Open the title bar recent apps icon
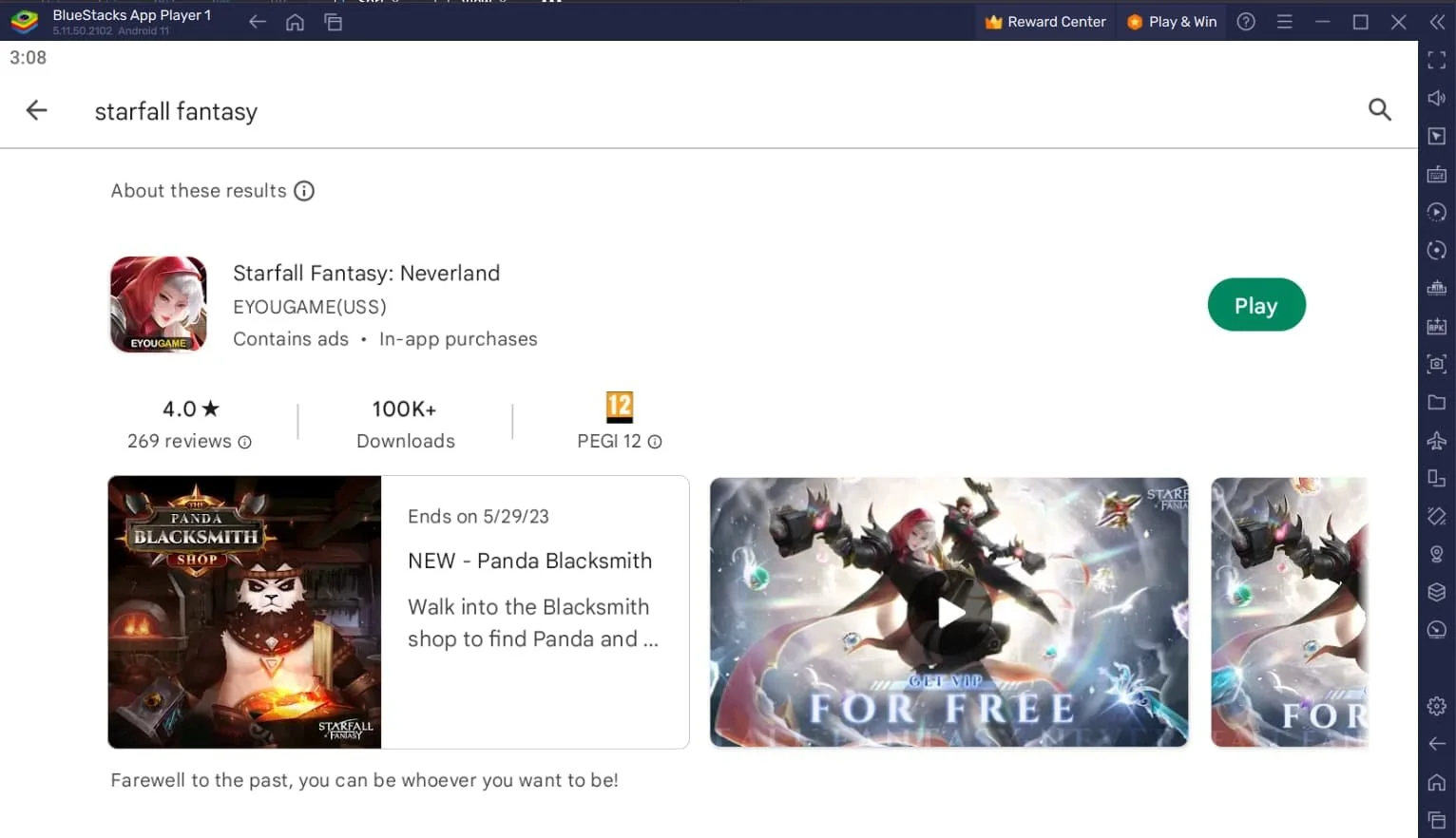Screen dimensions: 1456x838 333,22
